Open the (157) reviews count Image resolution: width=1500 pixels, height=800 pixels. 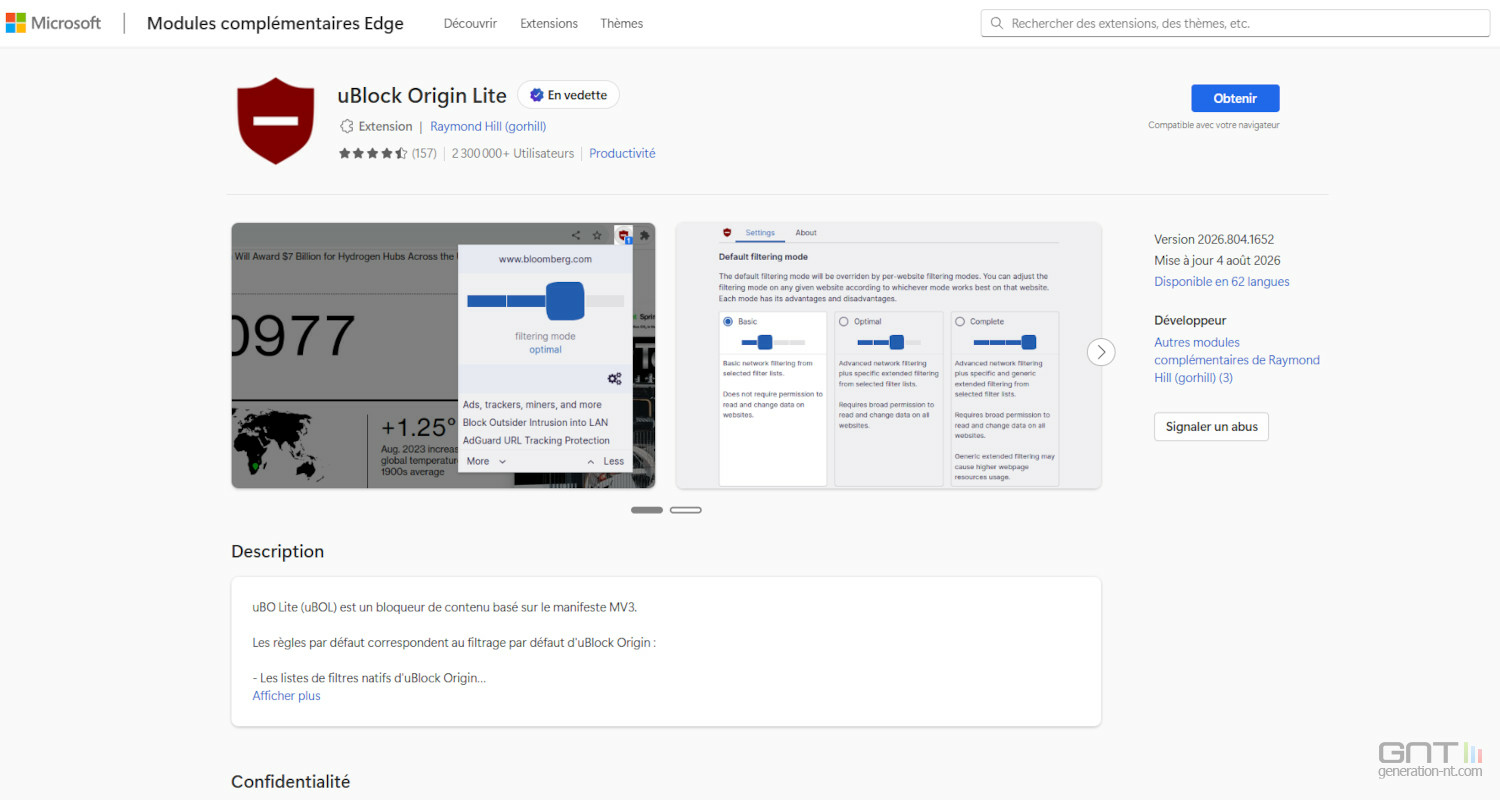(x=424, y=153)
